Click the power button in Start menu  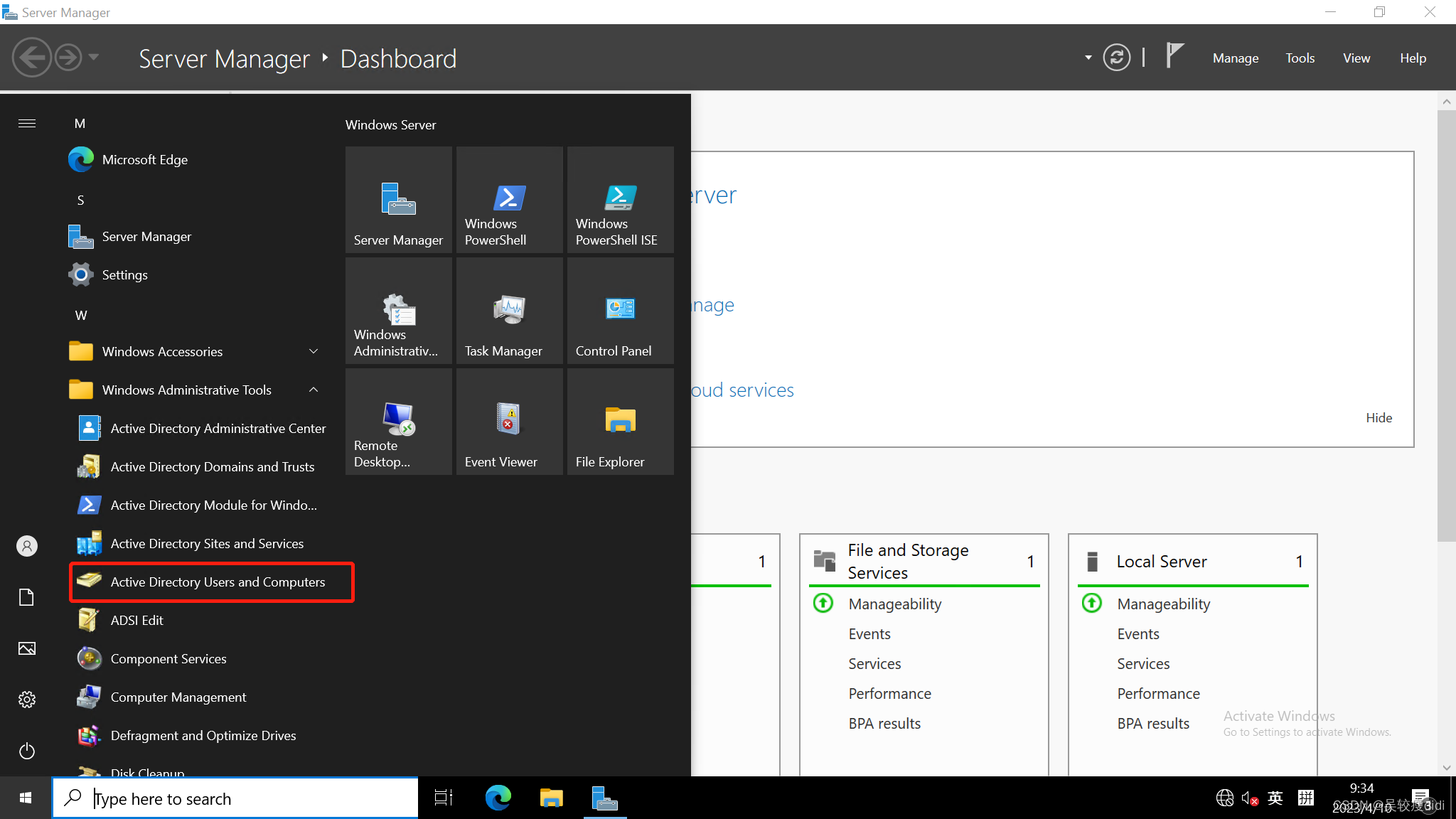[x=26, y=751]
